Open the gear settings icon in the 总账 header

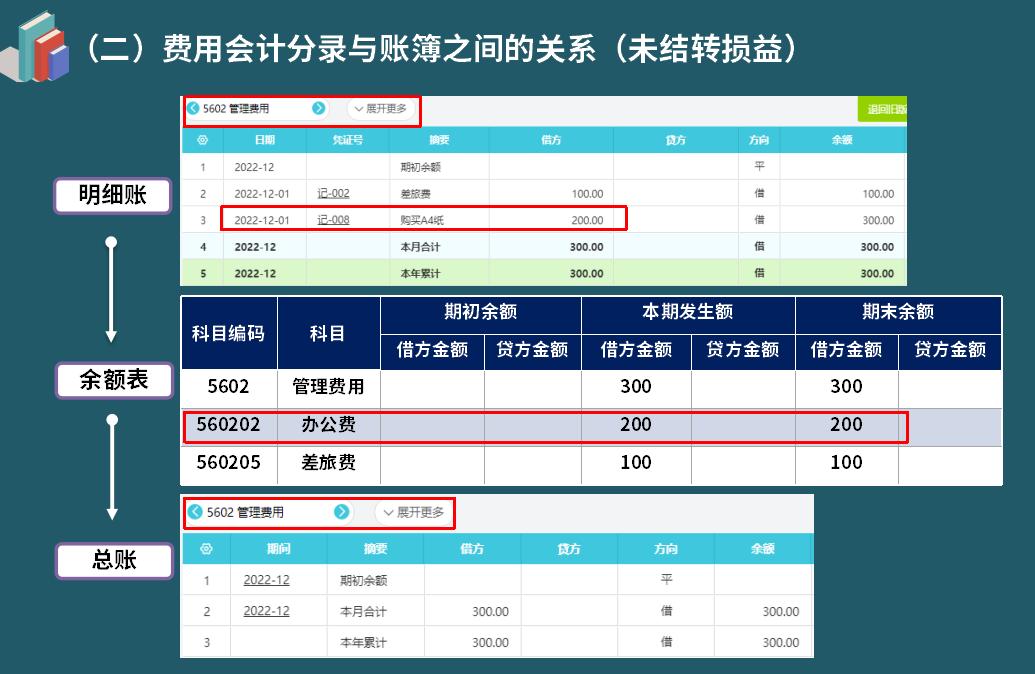coord(205,548)
